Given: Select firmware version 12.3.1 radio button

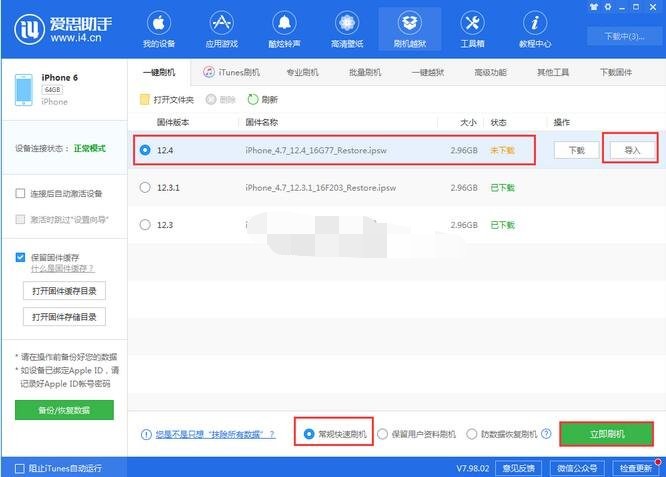Looking at the screenshot, I should click(x=146, y=187).
